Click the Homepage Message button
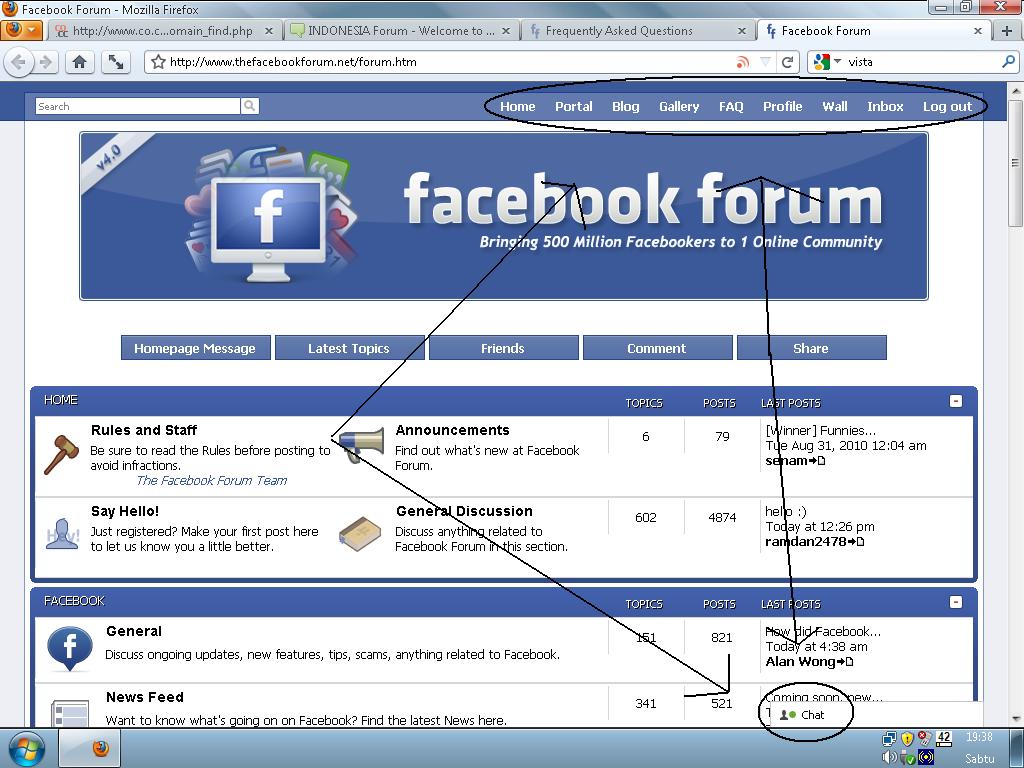The width and height of the screenshot is (1024, 768). pos(195,348)
